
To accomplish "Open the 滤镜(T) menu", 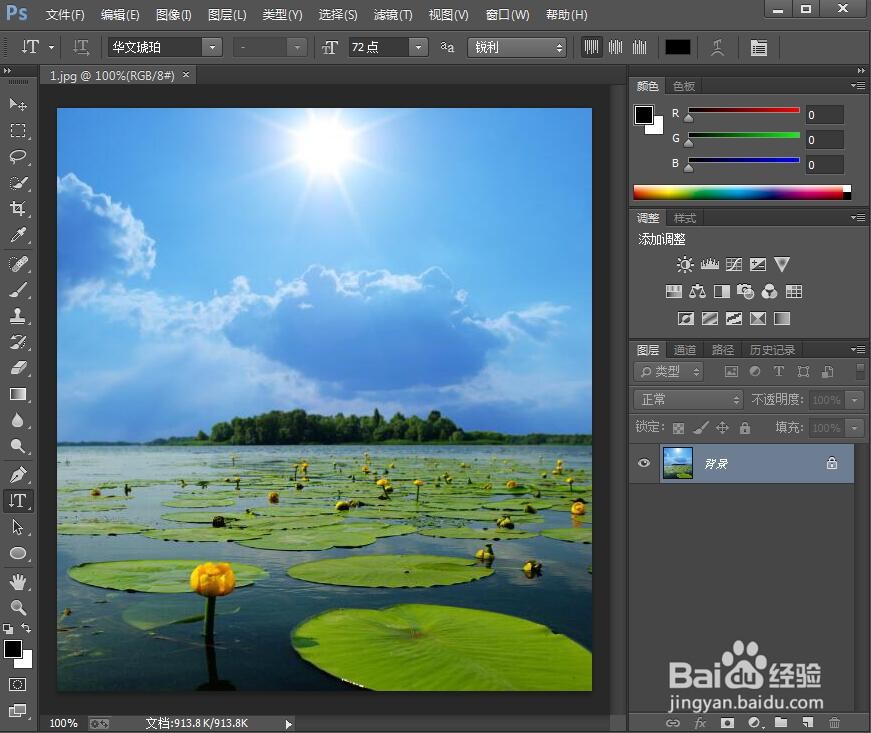I will click(x=393, y=15).
